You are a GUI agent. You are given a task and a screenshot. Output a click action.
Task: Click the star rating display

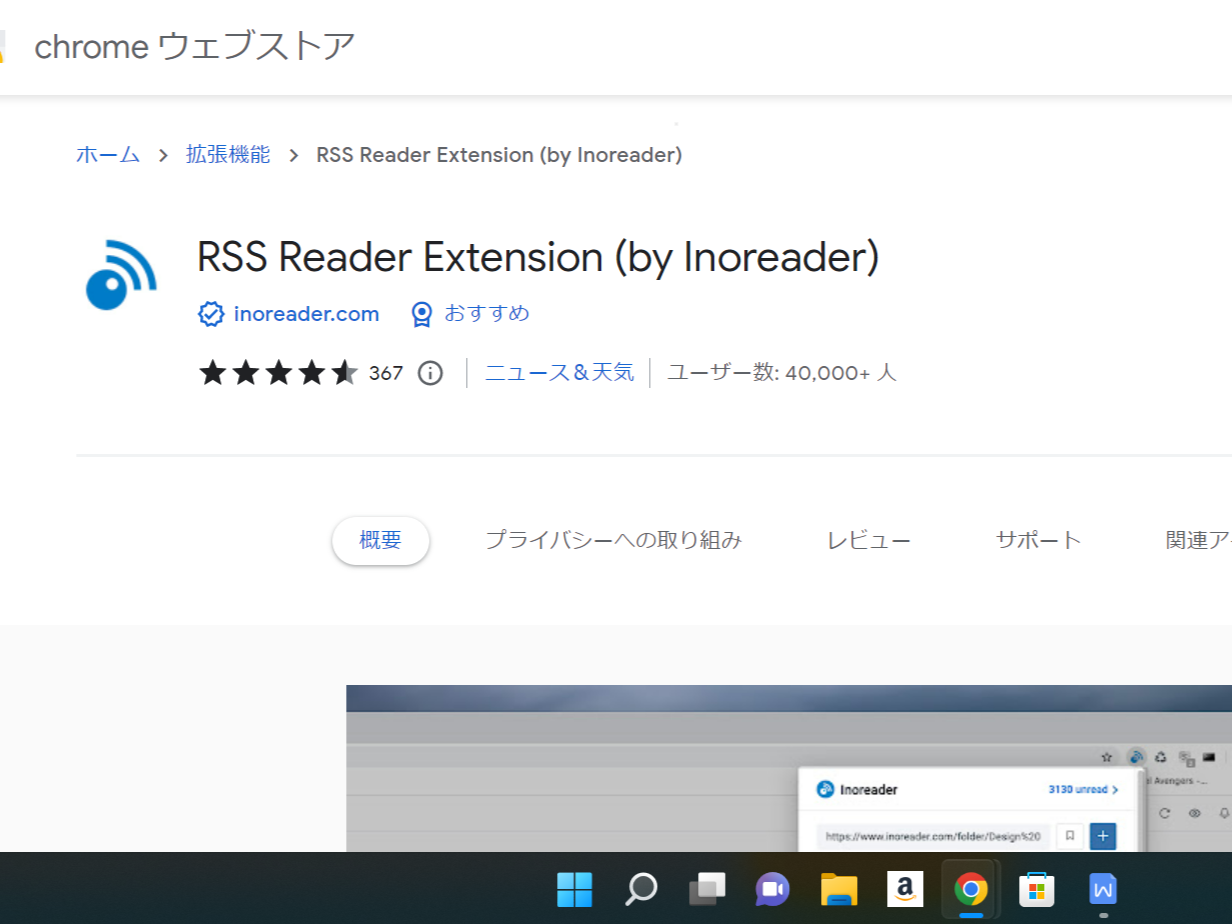278,373
